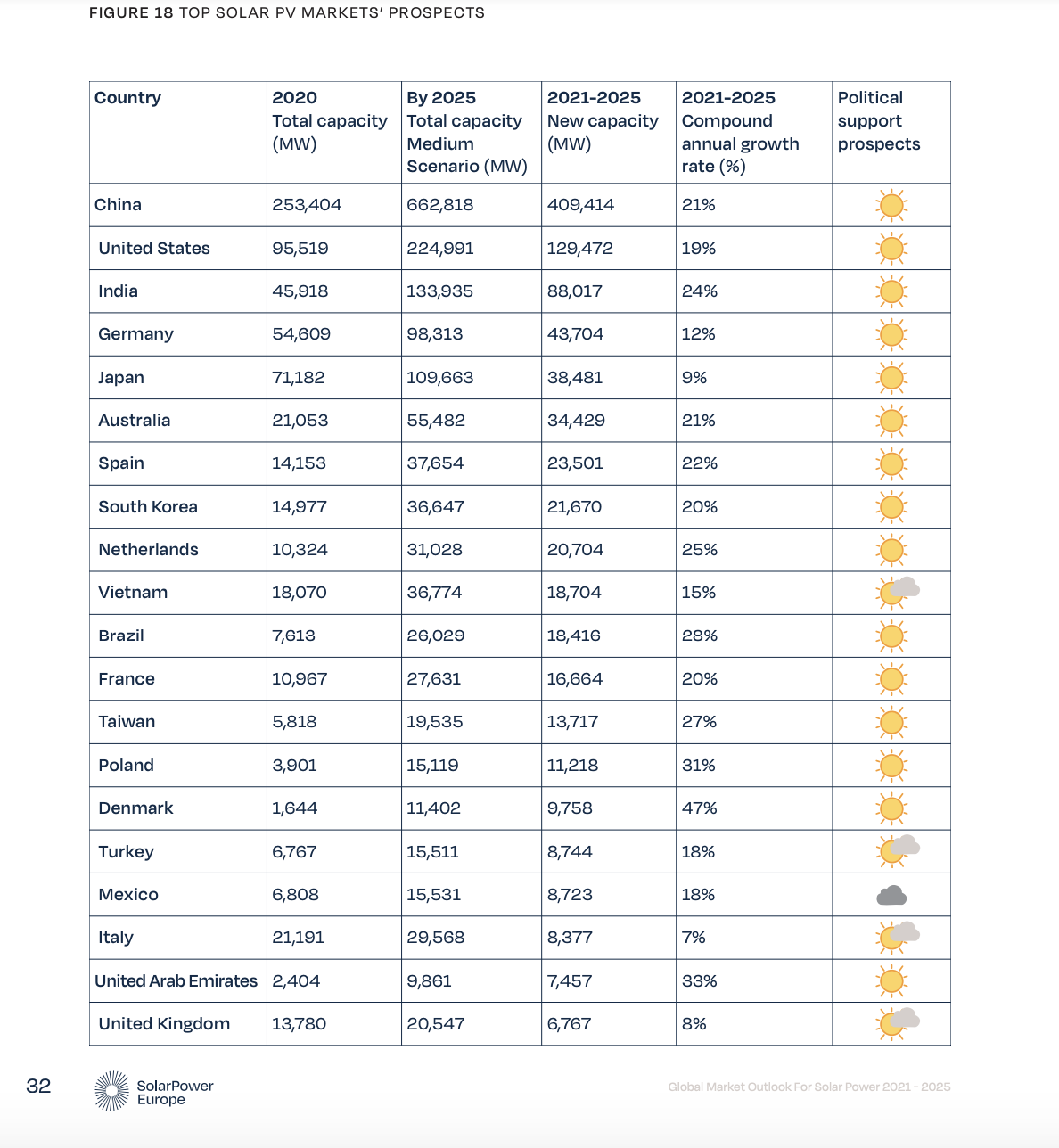Click the Political support prospects header

click(878, 121)
